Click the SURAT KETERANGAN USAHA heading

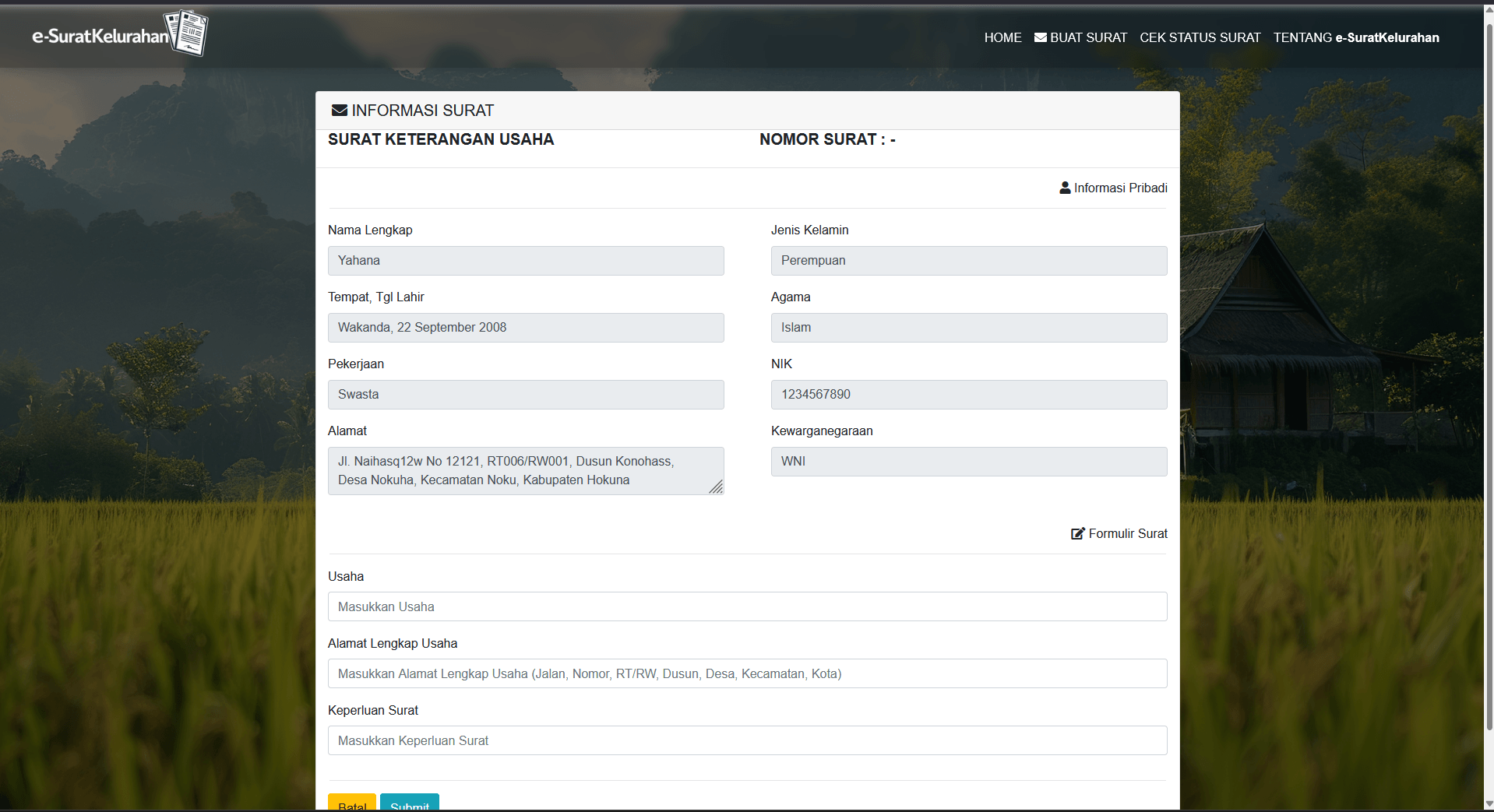pyautogui.click(x=441, y=139)
